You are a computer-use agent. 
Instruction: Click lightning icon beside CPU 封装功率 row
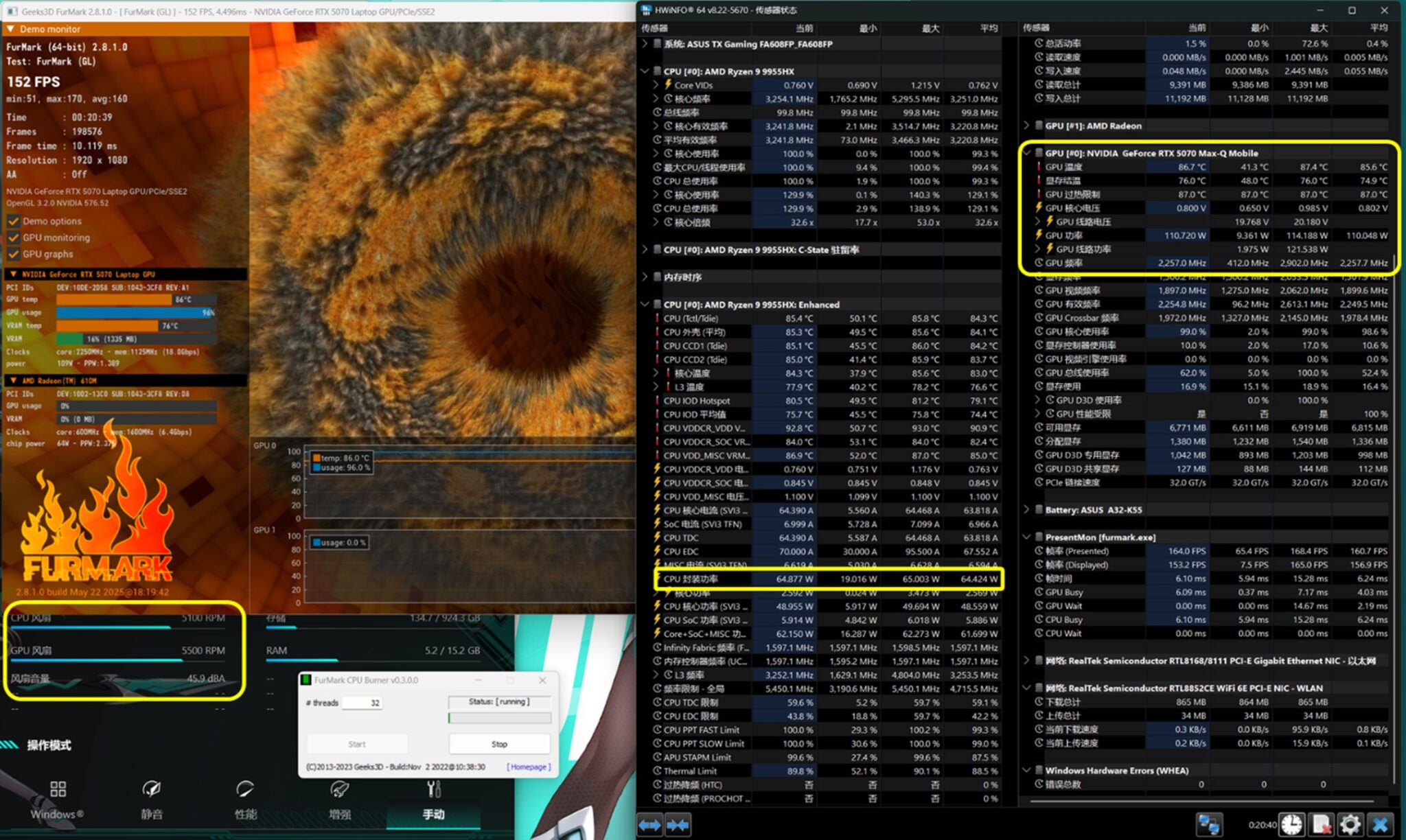pos(658,579)
